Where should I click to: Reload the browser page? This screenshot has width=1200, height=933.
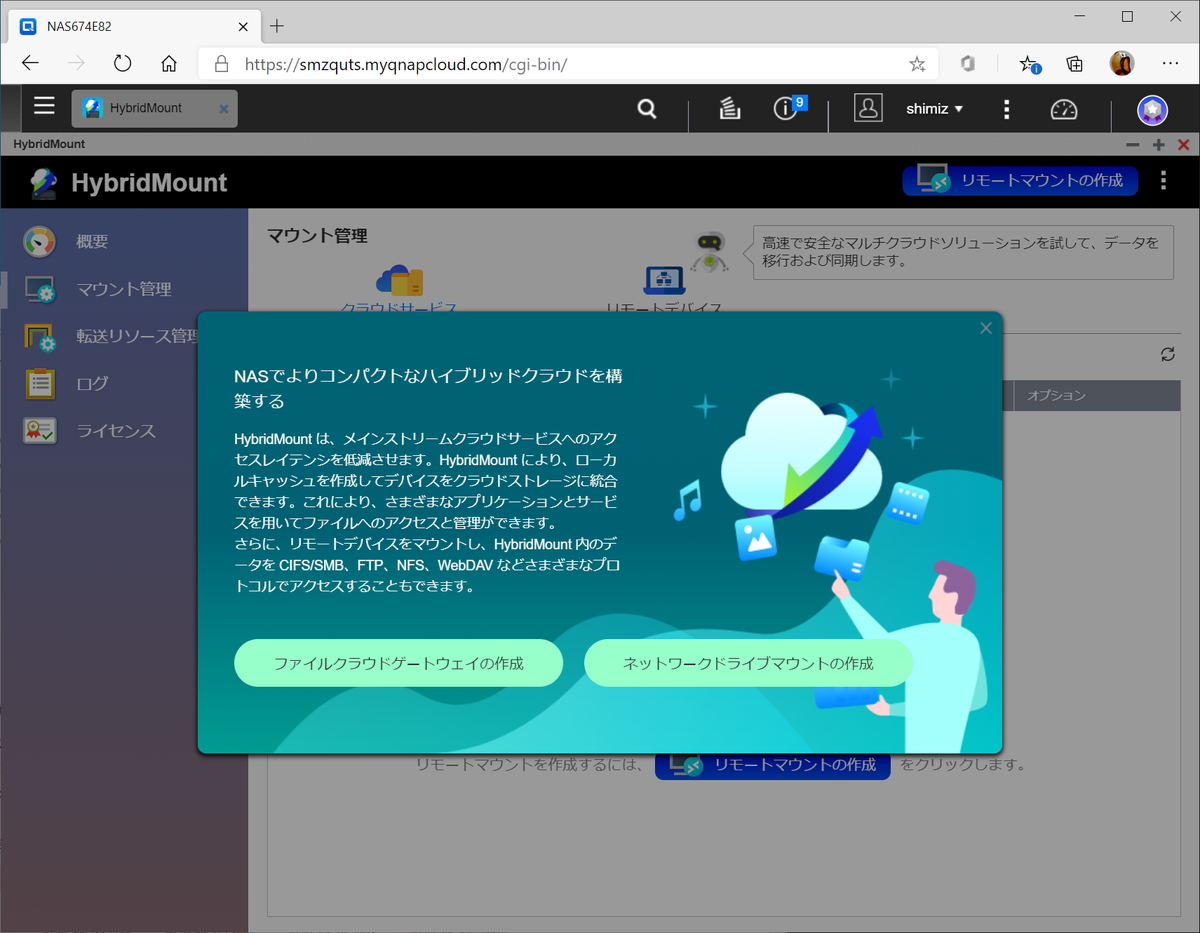click(122, 64)
